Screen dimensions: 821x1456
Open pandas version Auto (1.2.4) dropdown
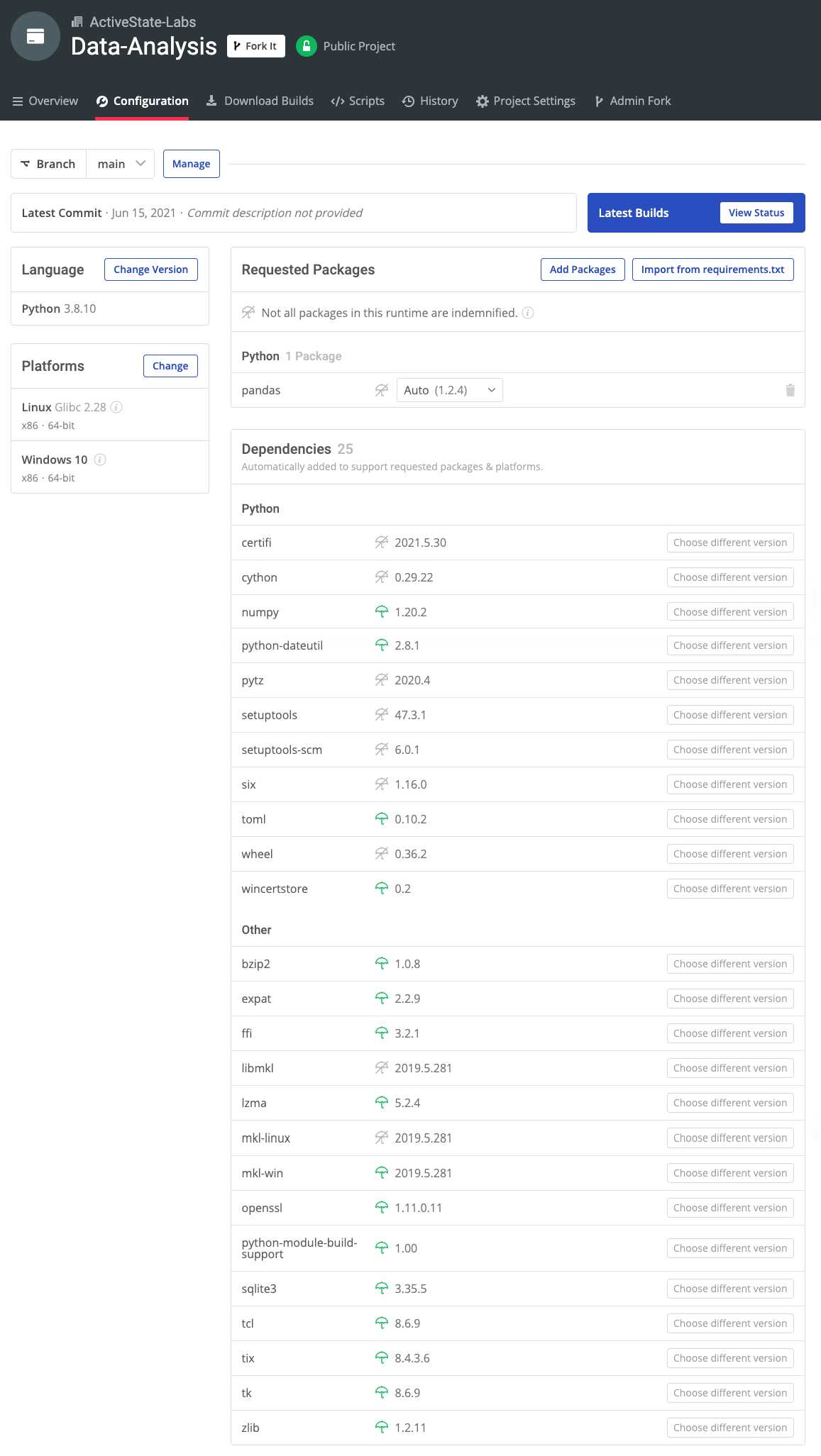click(x=449, y=390)
